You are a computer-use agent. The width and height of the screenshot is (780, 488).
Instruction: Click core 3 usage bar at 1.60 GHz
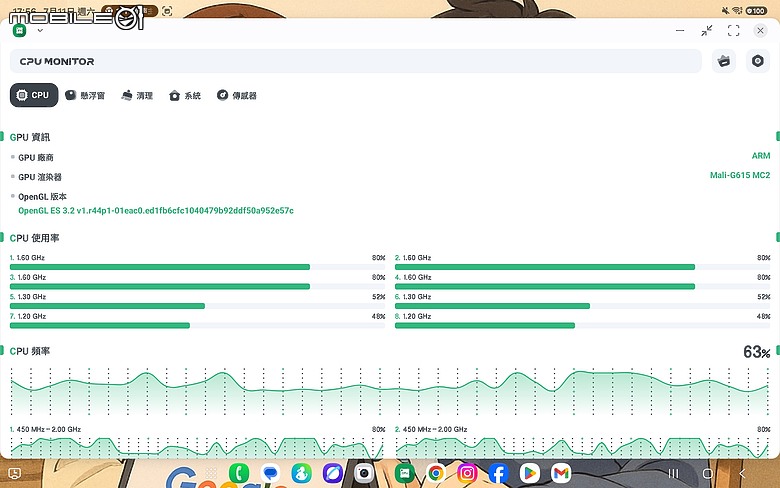(x=197, y=287)
